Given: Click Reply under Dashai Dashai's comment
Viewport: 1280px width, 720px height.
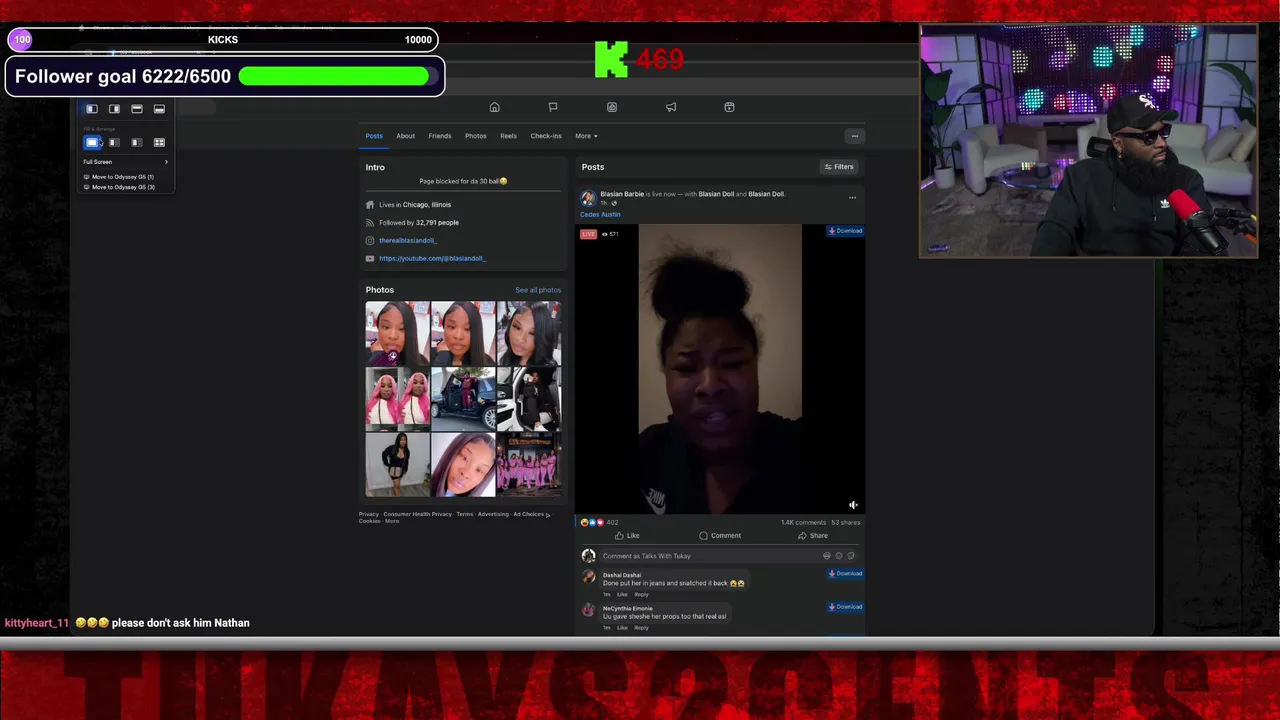Looking at the screenshot, I should 641,595.
